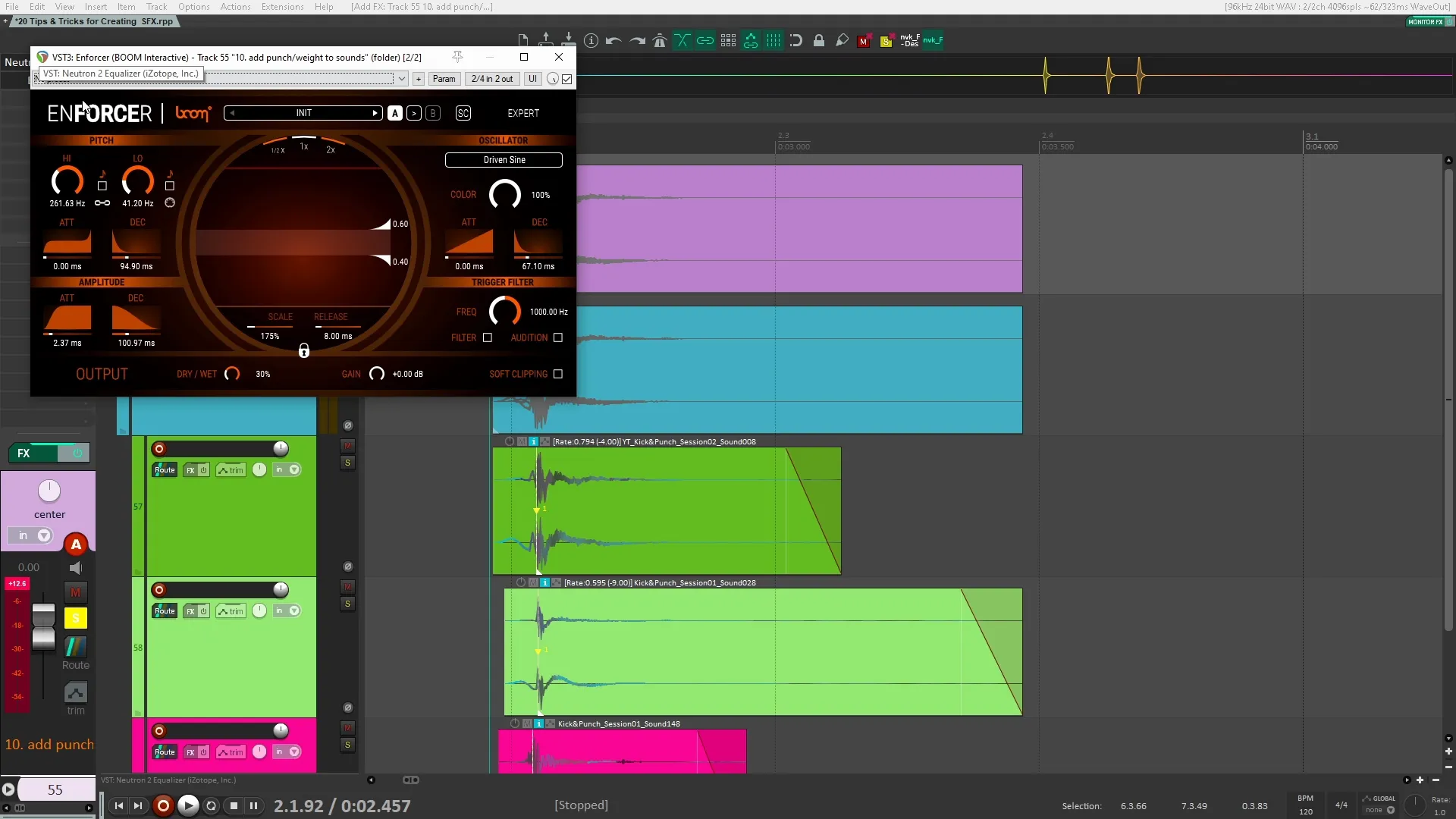This screenshot has width=1456, height=819.
Task: Enable the Trigger Filter FILTER checkbox
Action: point(488,338)
